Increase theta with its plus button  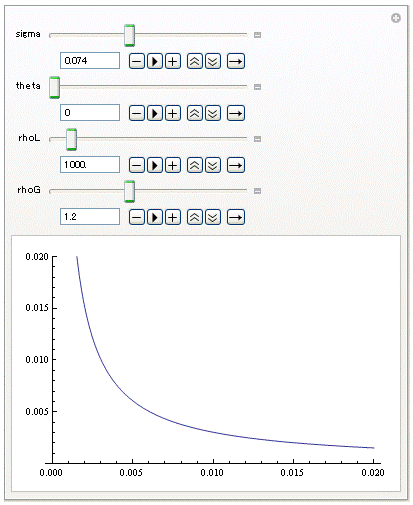click(173, 113)
